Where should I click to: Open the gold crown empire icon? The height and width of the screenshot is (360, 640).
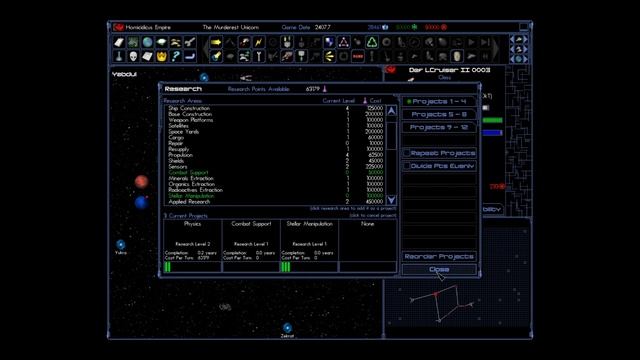click(162, 56)
